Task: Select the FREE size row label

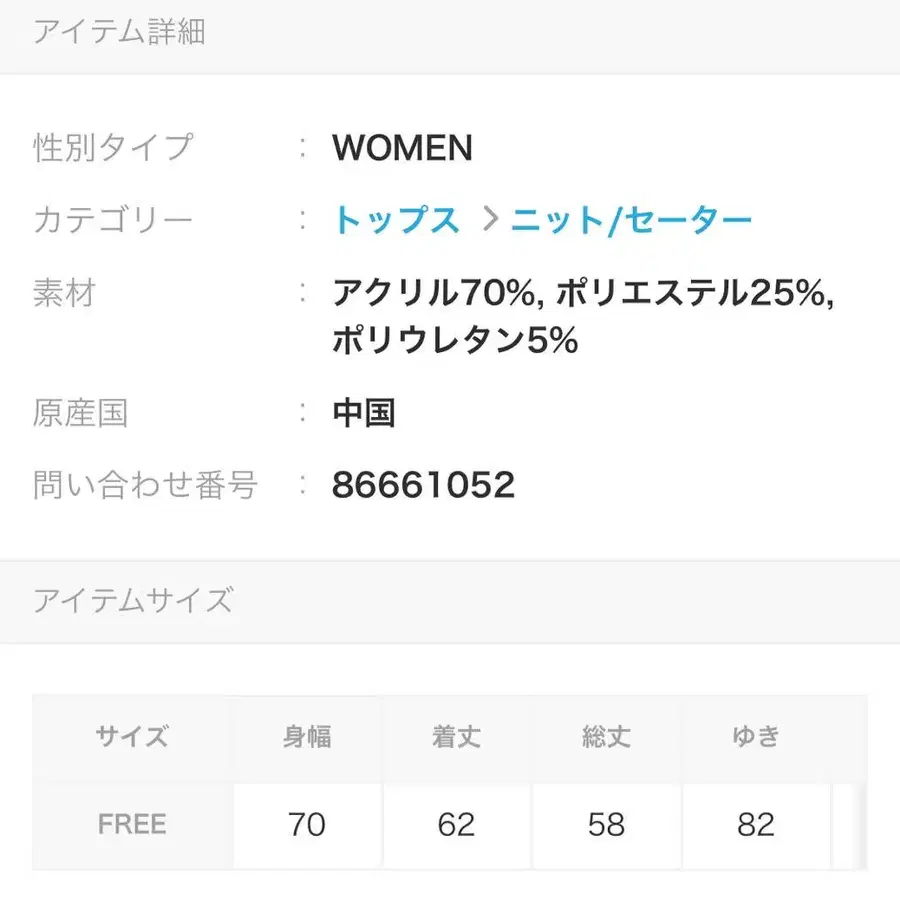Action: (x=132, y=825)
